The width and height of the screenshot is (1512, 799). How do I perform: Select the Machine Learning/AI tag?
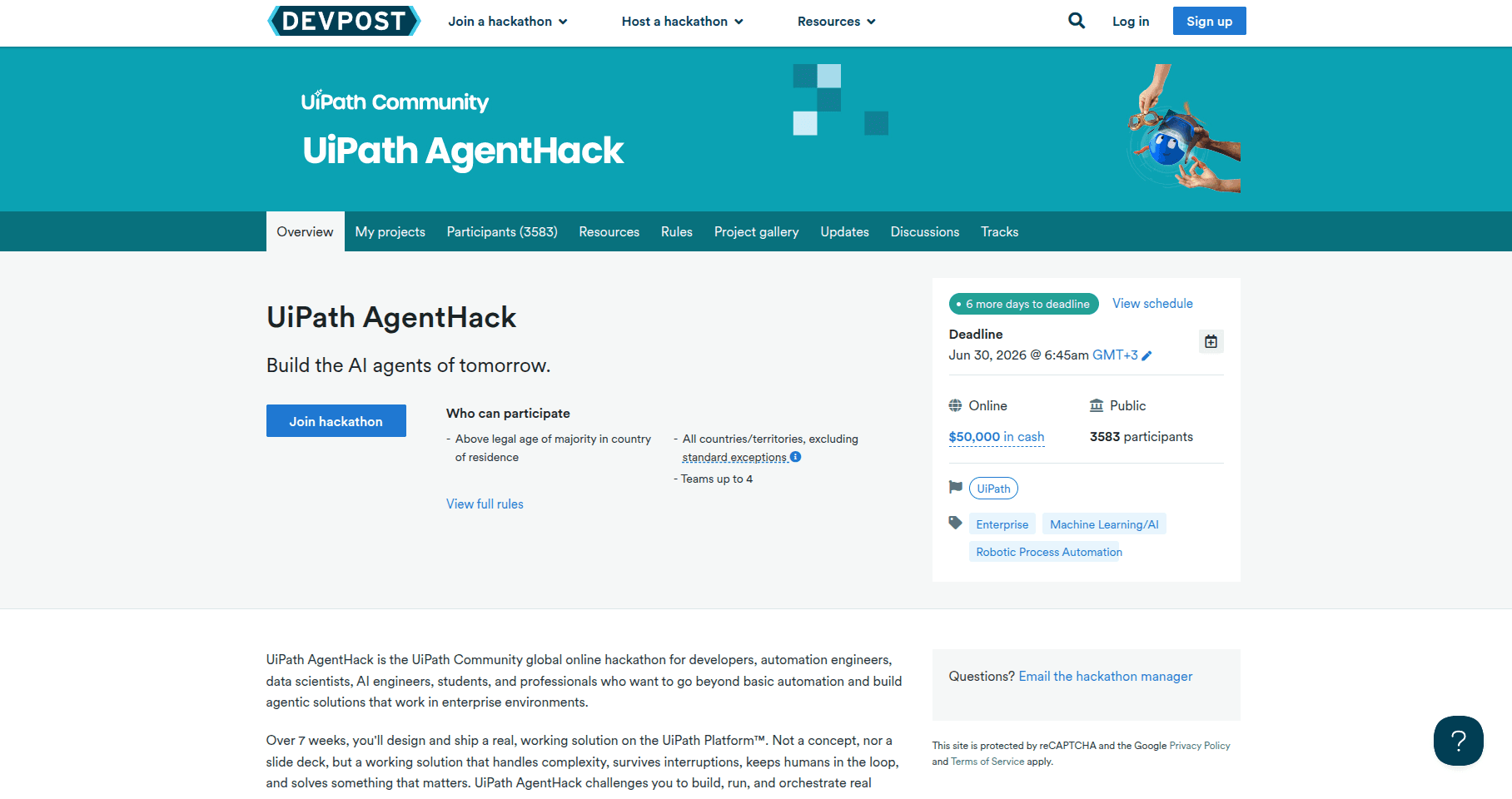click(1104, 524)
